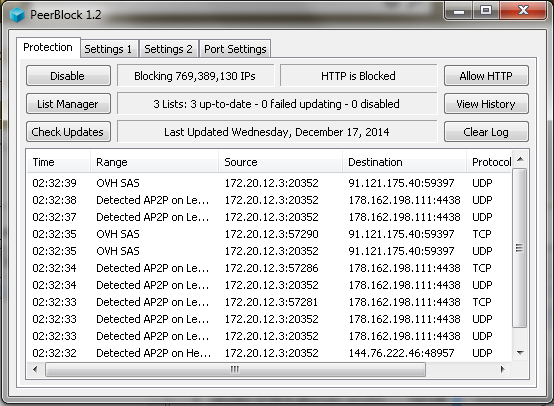Click the TCP protocol in 57286 row
The height and width of the screenshot is (406, 554).
point(482,268)
